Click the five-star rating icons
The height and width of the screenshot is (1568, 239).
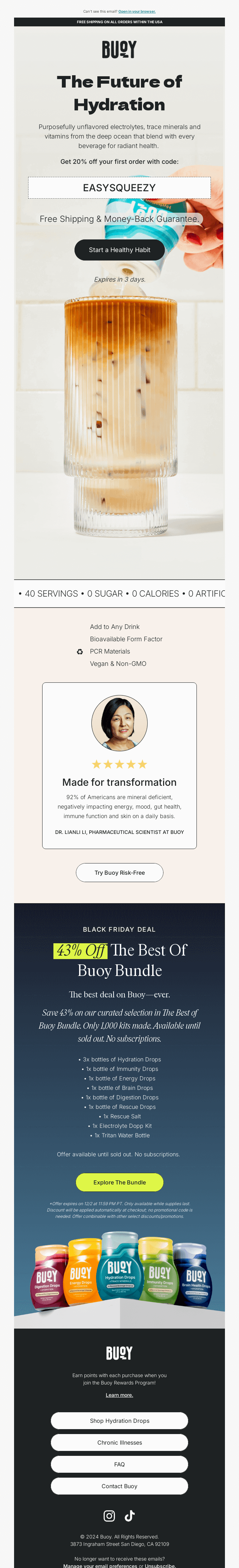(119, 764)
